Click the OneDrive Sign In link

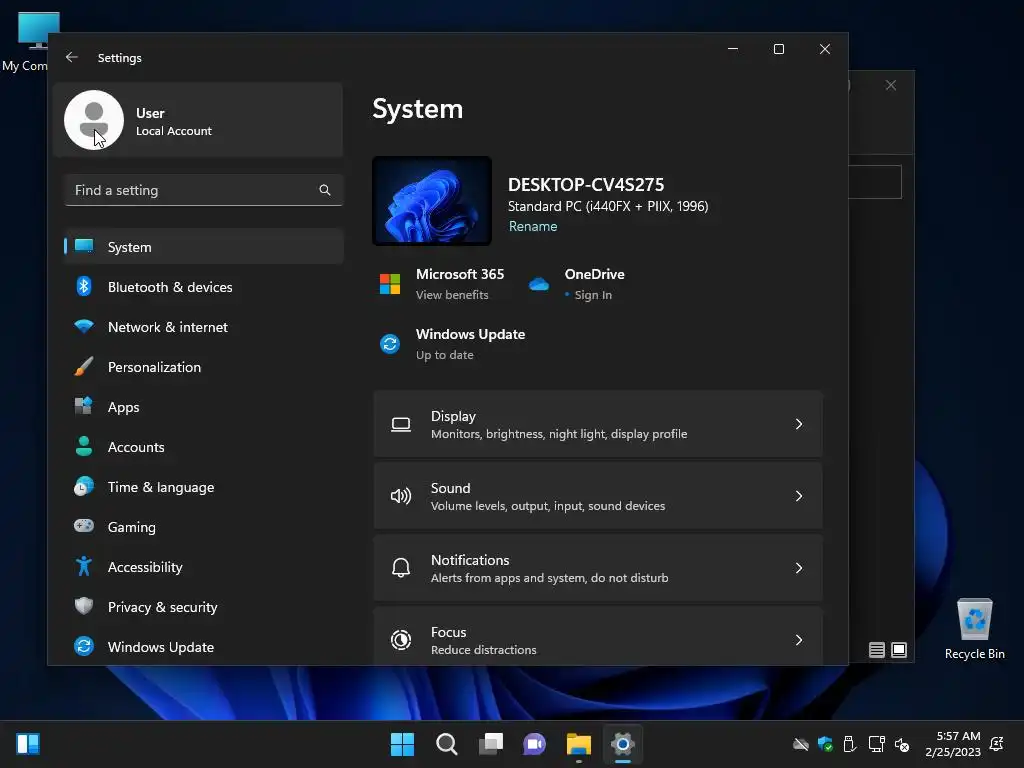click(x=593, y=295)
